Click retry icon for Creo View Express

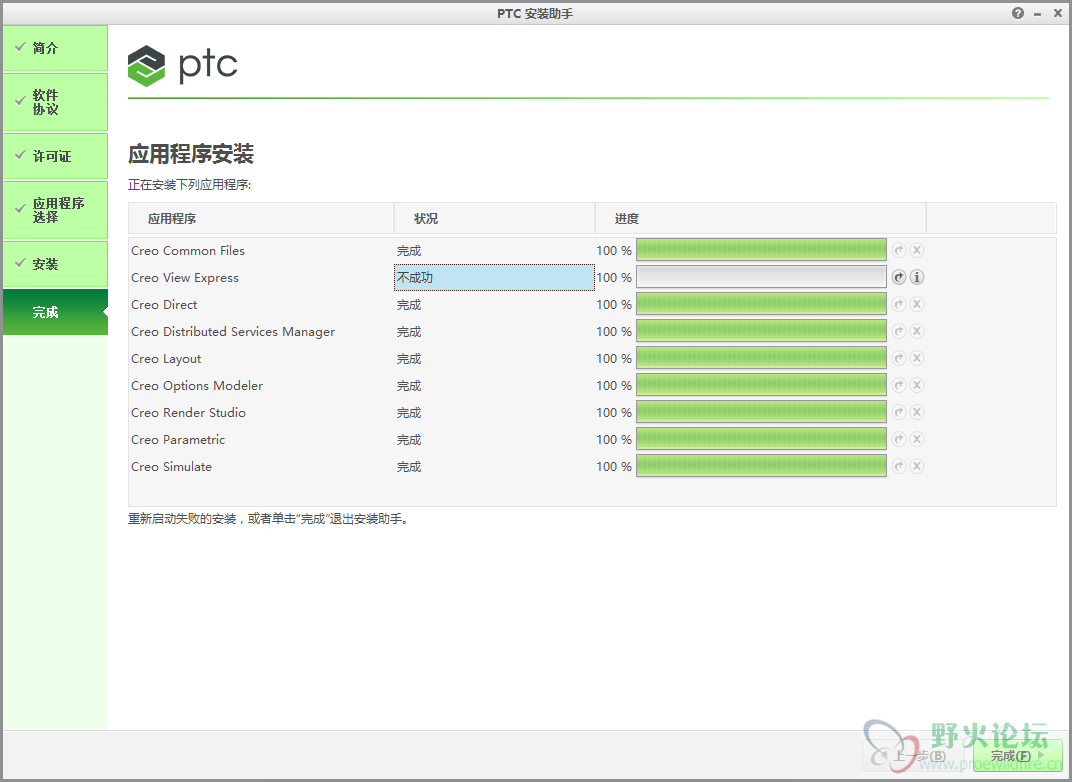899,277
